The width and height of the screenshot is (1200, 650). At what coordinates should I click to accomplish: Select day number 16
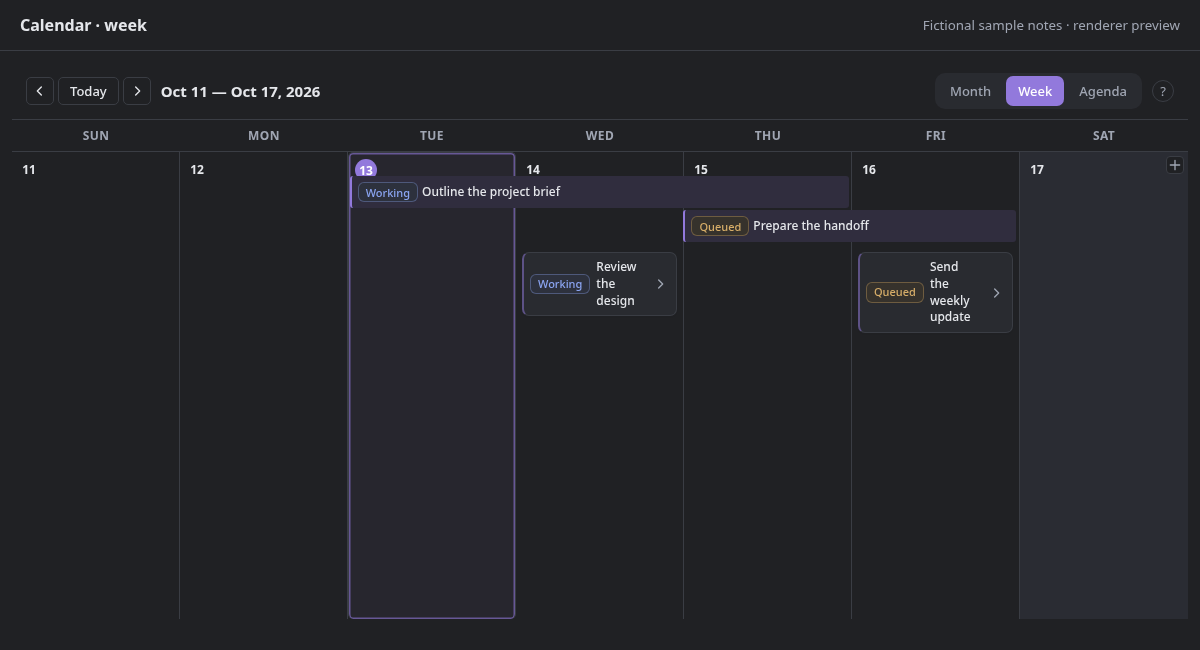(869, 170)
